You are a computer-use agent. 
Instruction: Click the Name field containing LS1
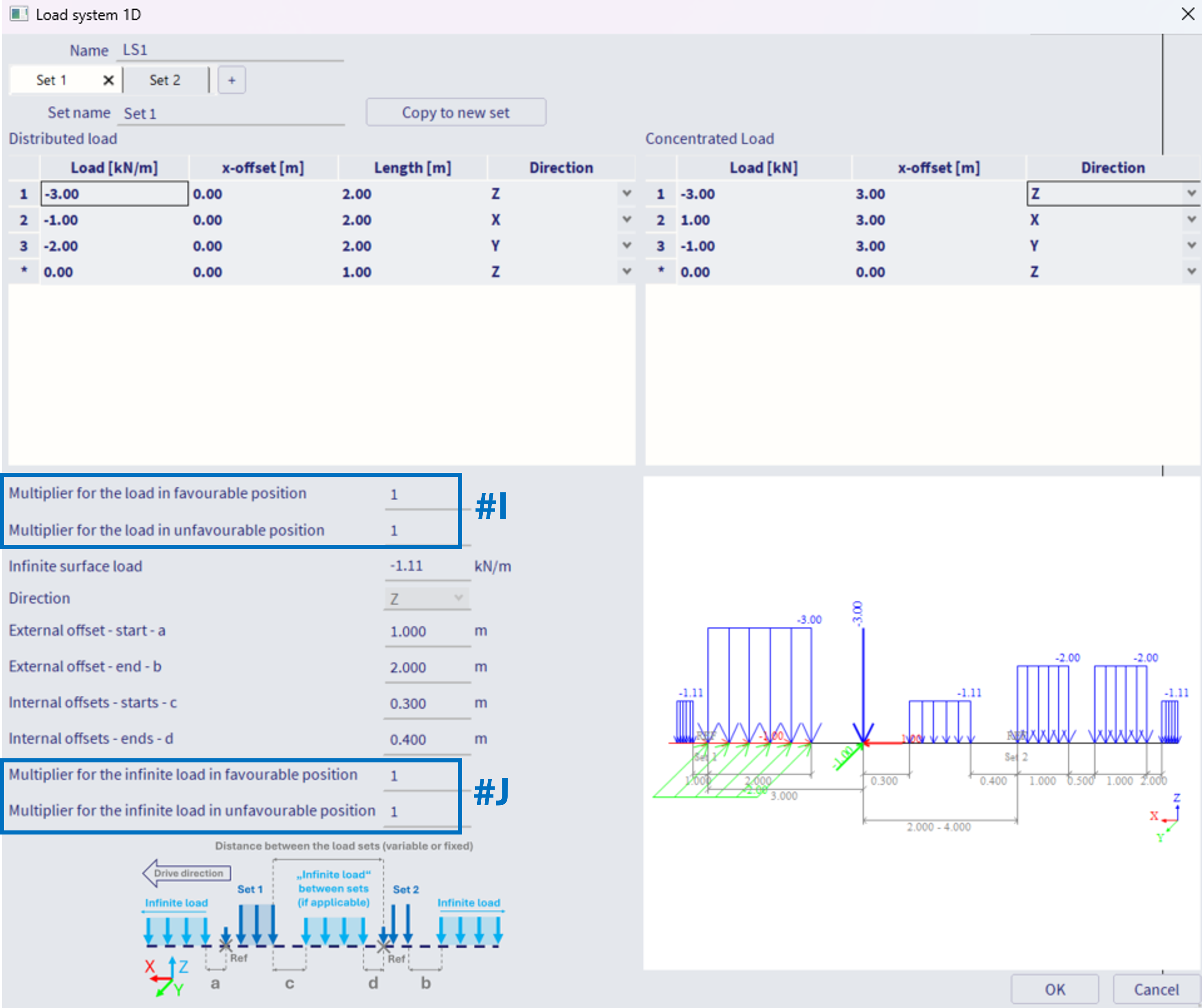(229, 51)
